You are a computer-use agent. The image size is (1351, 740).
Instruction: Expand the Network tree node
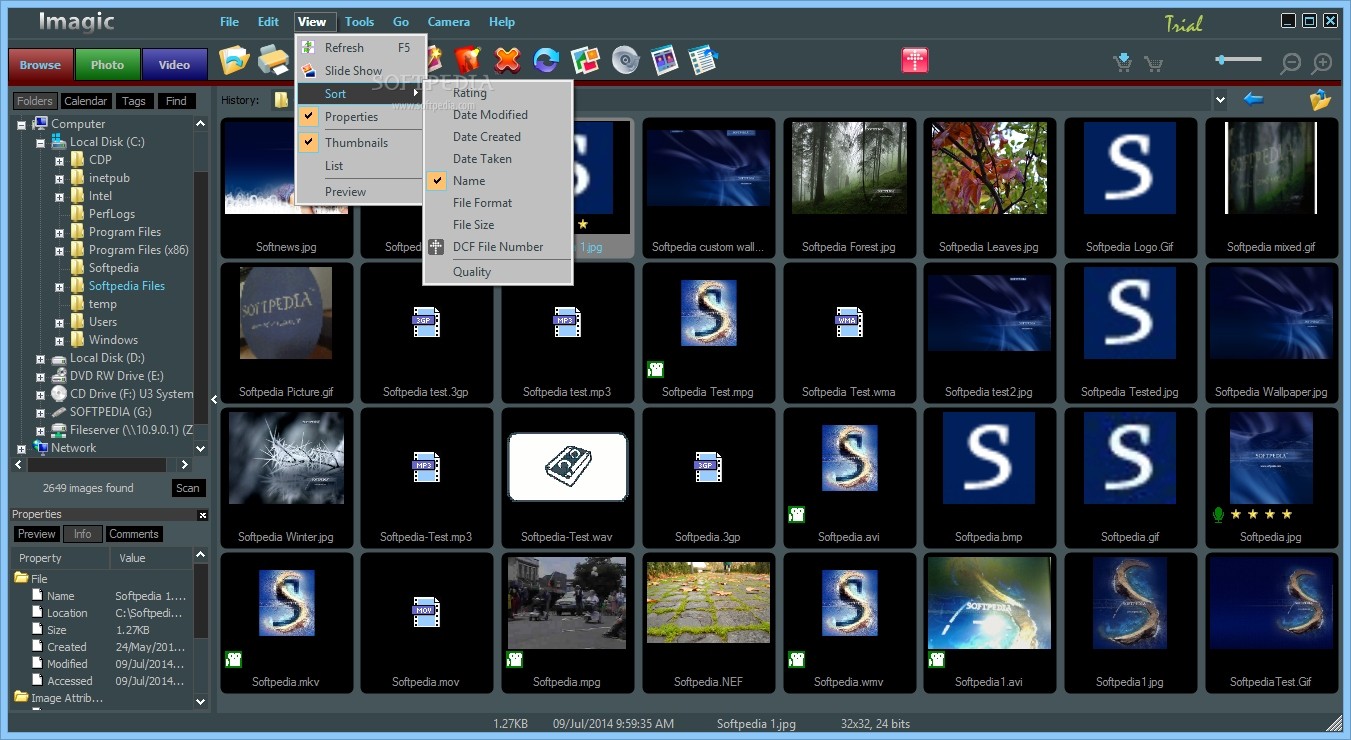point(21,448)
